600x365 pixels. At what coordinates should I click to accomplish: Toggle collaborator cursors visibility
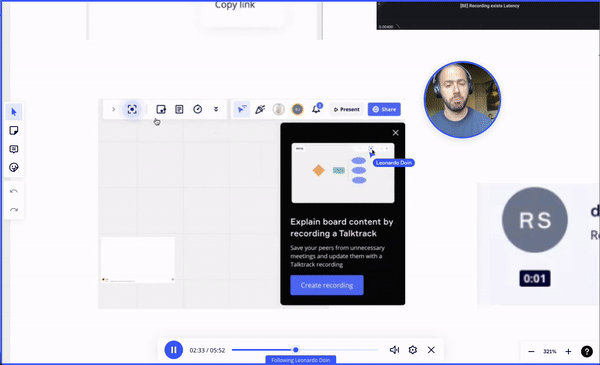point(242,109)
